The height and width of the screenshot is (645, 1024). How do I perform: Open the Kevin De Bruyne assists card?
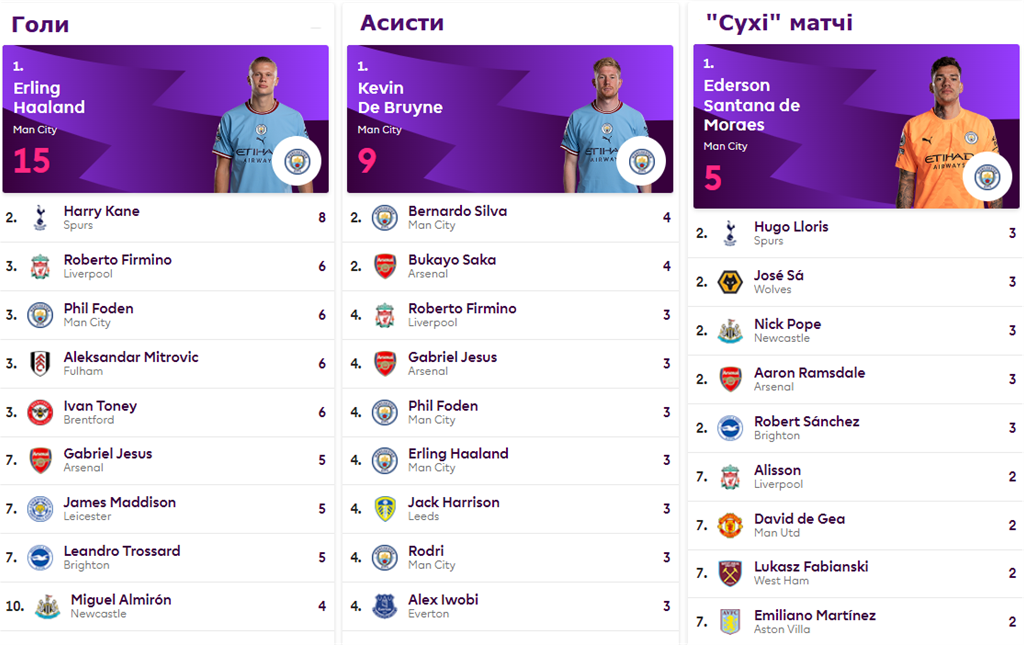point(510,119)
